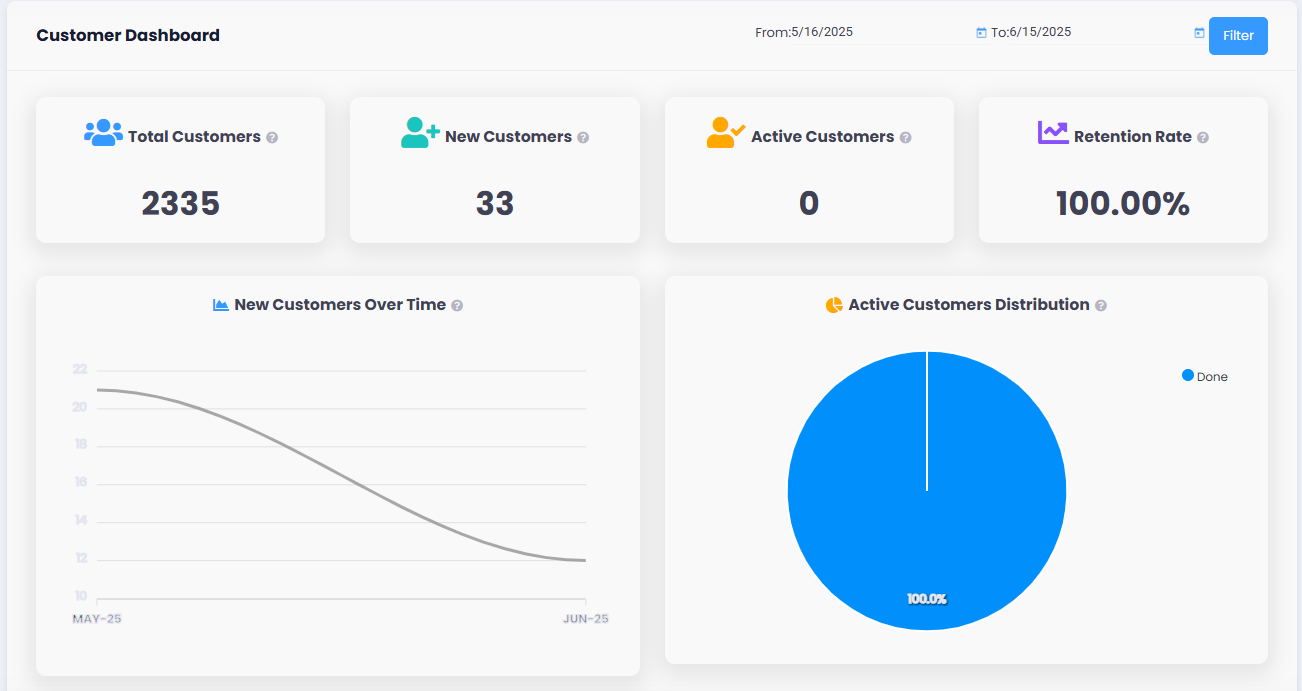Image resolution: width=1302 pixels, height=691 pixels.
Task: Click the pie chart icon beside distribution title
Action: pyautogui.click(x=834, y=305)
